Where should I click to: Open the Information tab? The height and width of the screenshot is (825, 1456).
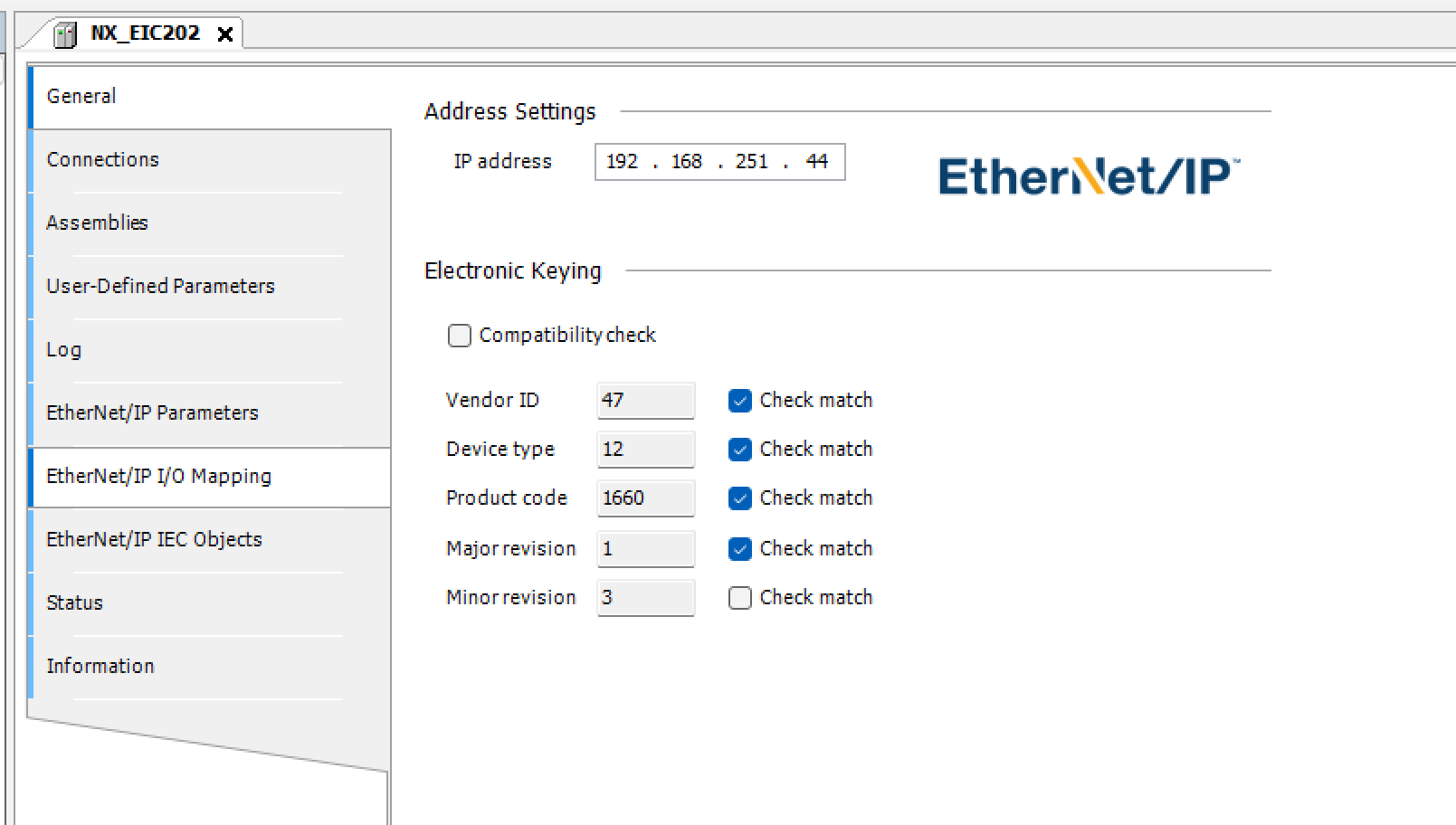tap(100, 666)
